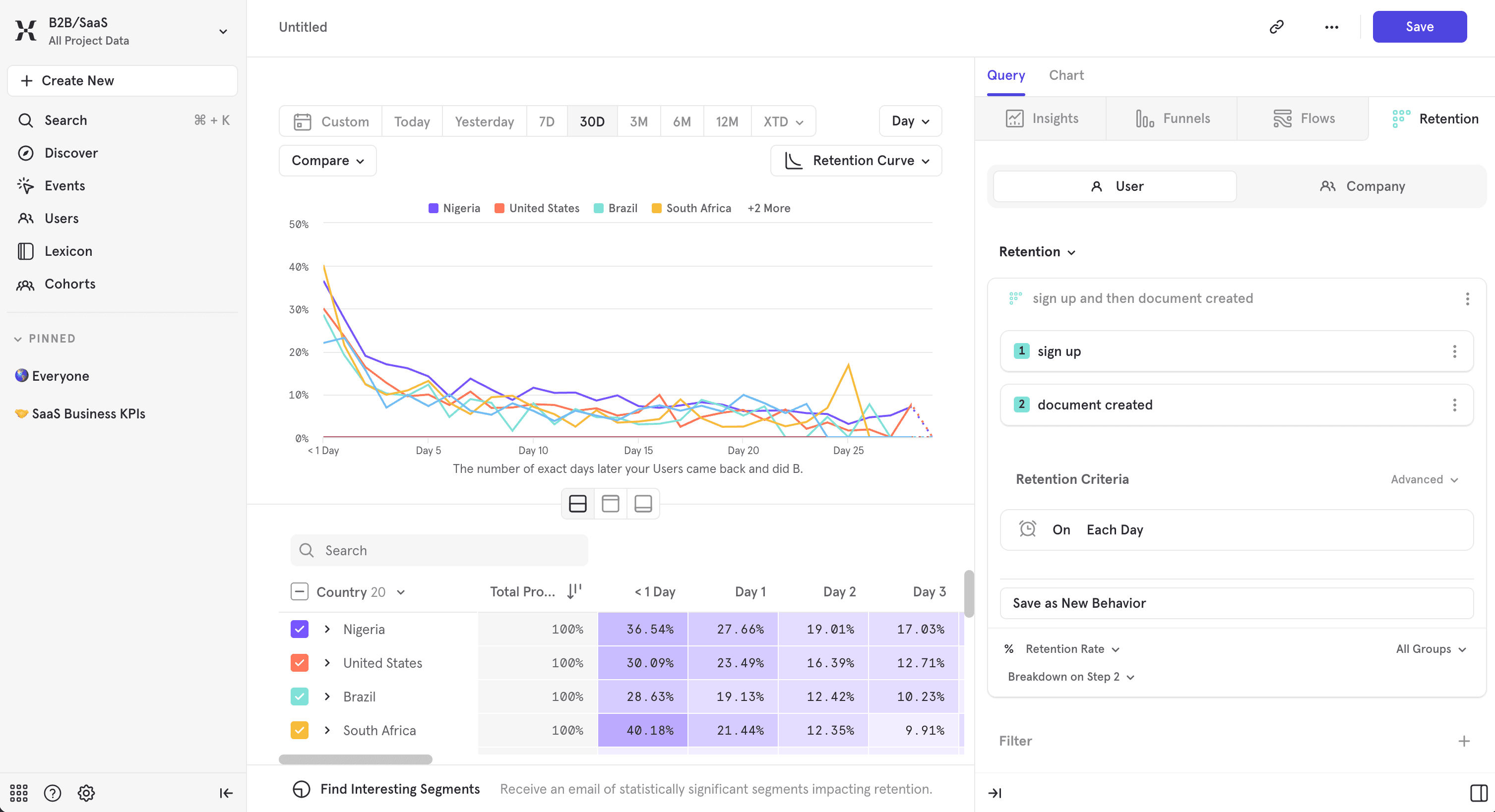The image size is (1495, 812).
Task: Collapse the query panel arrow icon
Action: (x=995, y=793)
